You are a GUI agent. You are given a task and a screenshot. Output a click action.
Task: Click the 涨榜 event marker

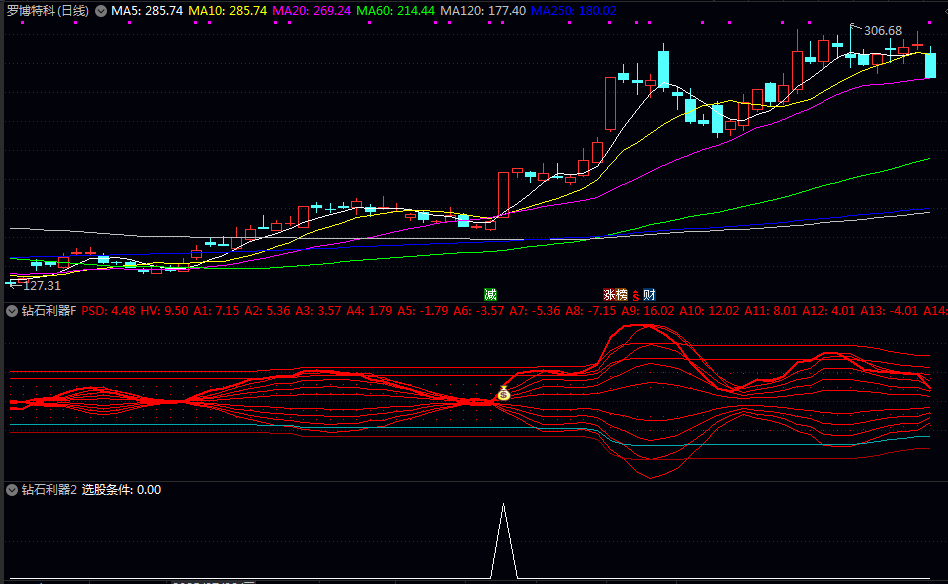coord(614,295)
